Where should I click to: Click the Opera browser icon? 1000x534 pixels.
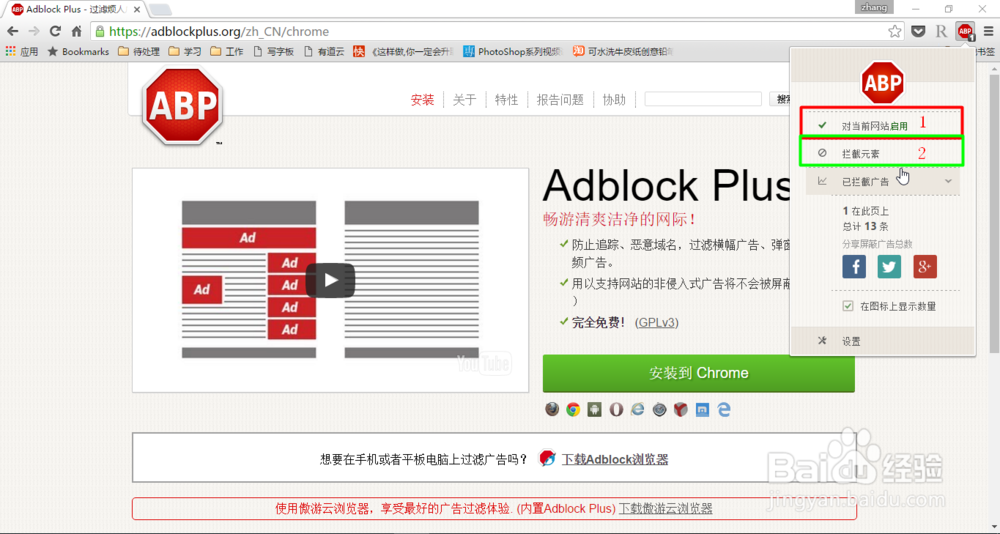pyautogui.click(x=616, y=409)
